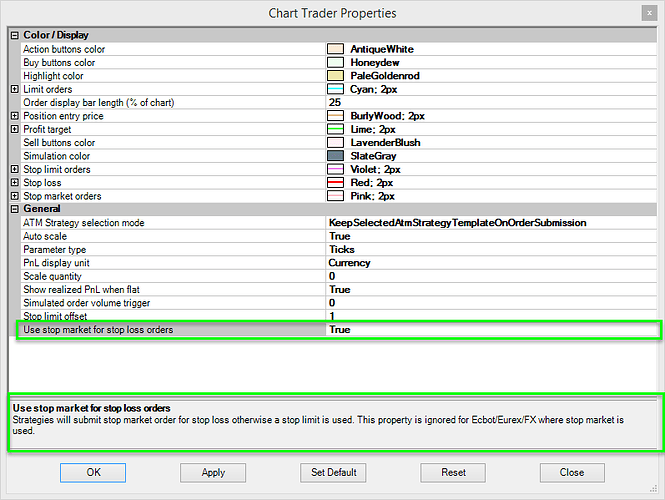Toggle Use stop market for stop loss value
Image resolution: width=665 pixels, height=500 pixels.
click(490, 330)
